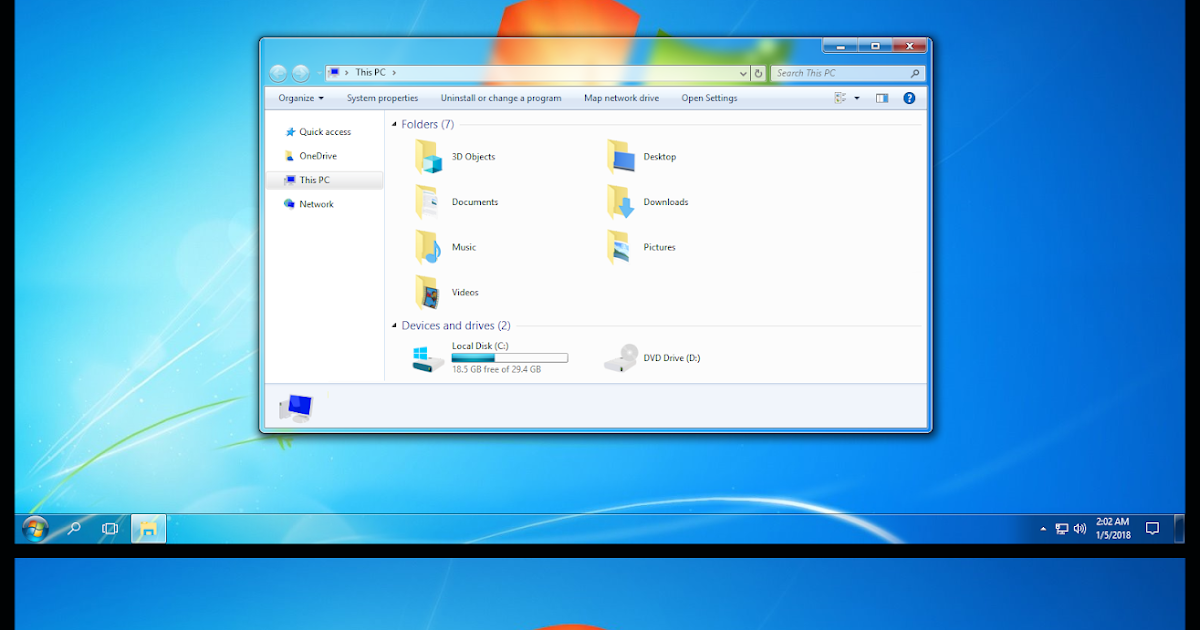Click Uninstall or change a program
This screenshot has width=1200, height=630.
click(501, 98)
